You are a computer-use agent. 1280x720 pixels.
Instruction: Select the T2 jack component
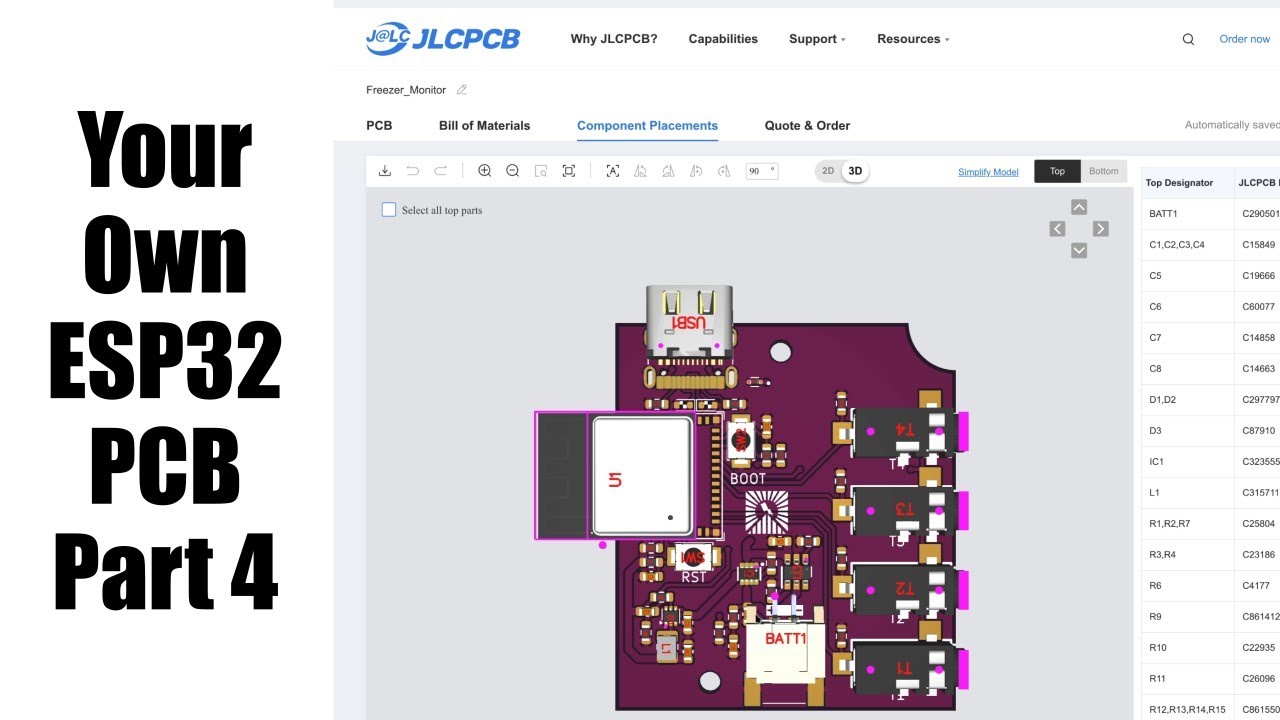coord(902,589)
